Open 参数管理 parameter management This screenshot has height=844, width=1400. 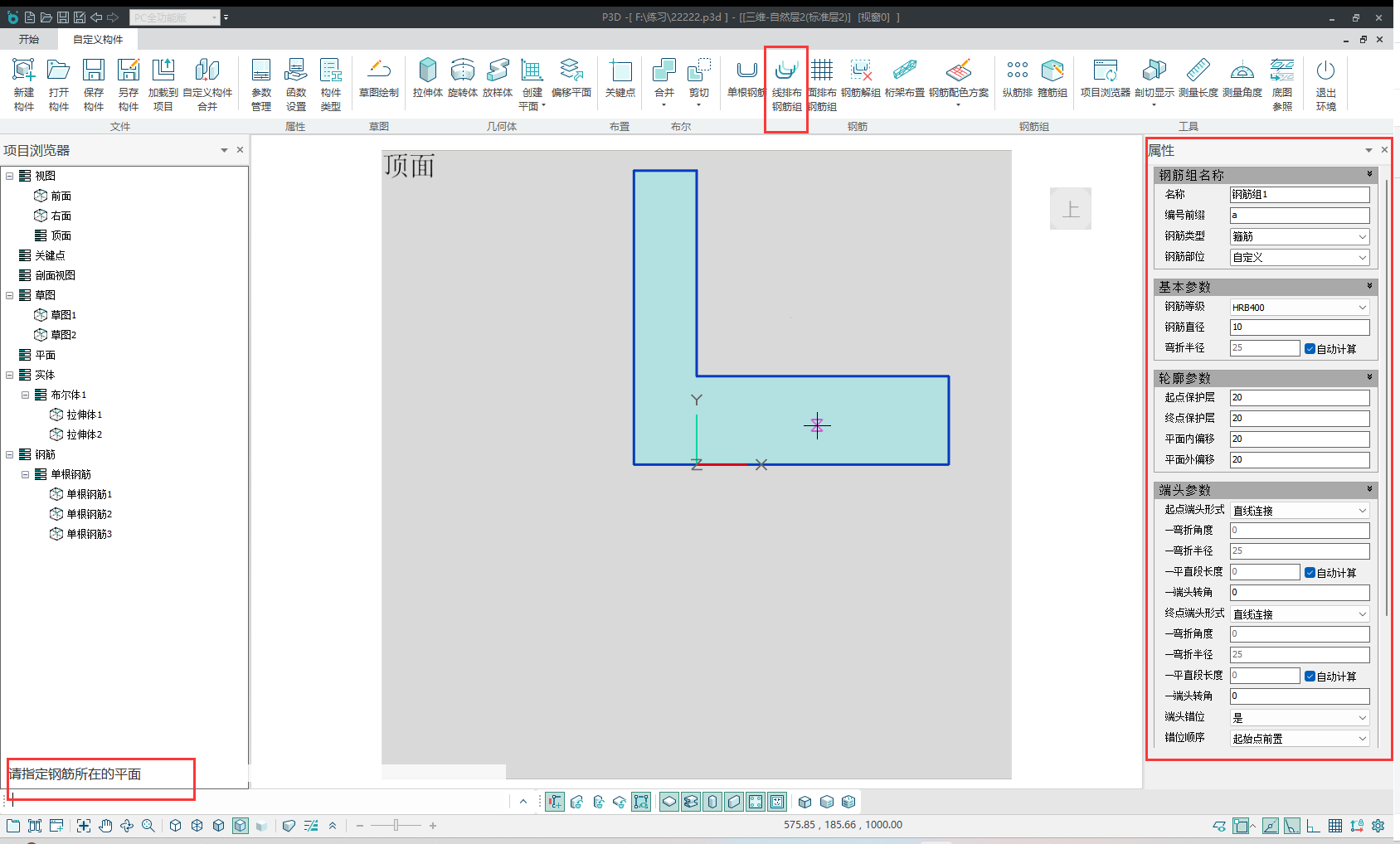click(261, 85)
